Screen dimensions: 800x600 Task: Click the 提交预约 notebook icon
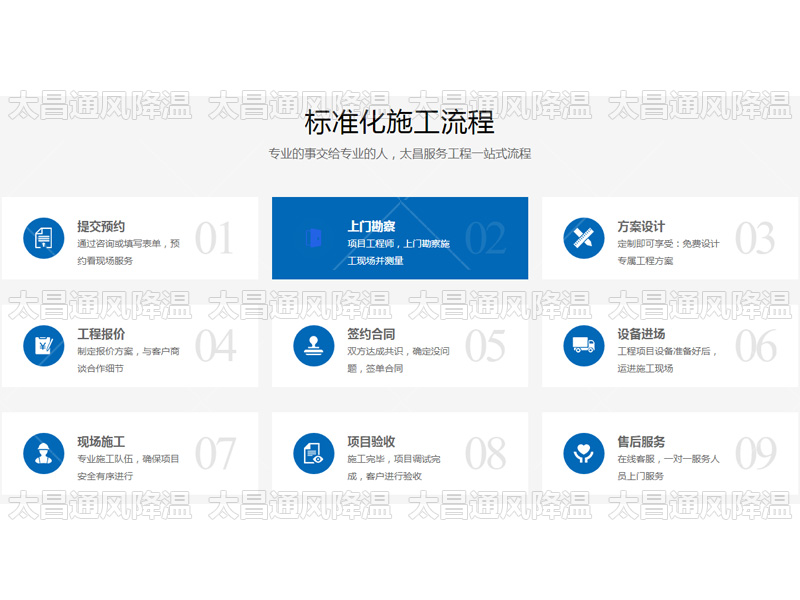[42, 236]
